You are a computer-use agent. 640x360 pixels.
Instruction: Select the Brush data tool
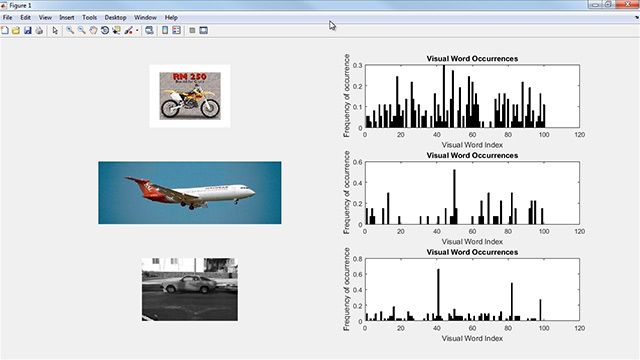[x=129, y=31]
